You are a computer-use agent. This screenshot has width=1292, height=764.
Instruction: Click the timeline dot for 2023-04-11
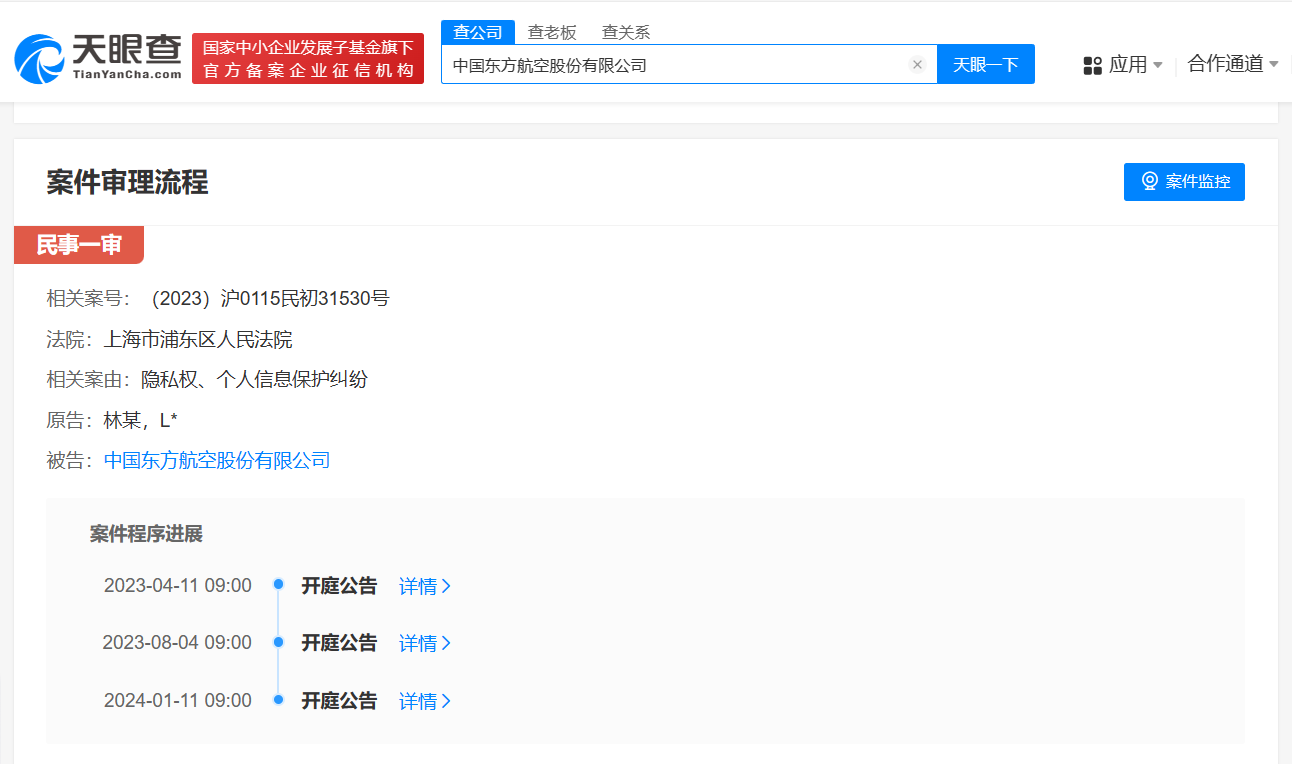[277, 584]
